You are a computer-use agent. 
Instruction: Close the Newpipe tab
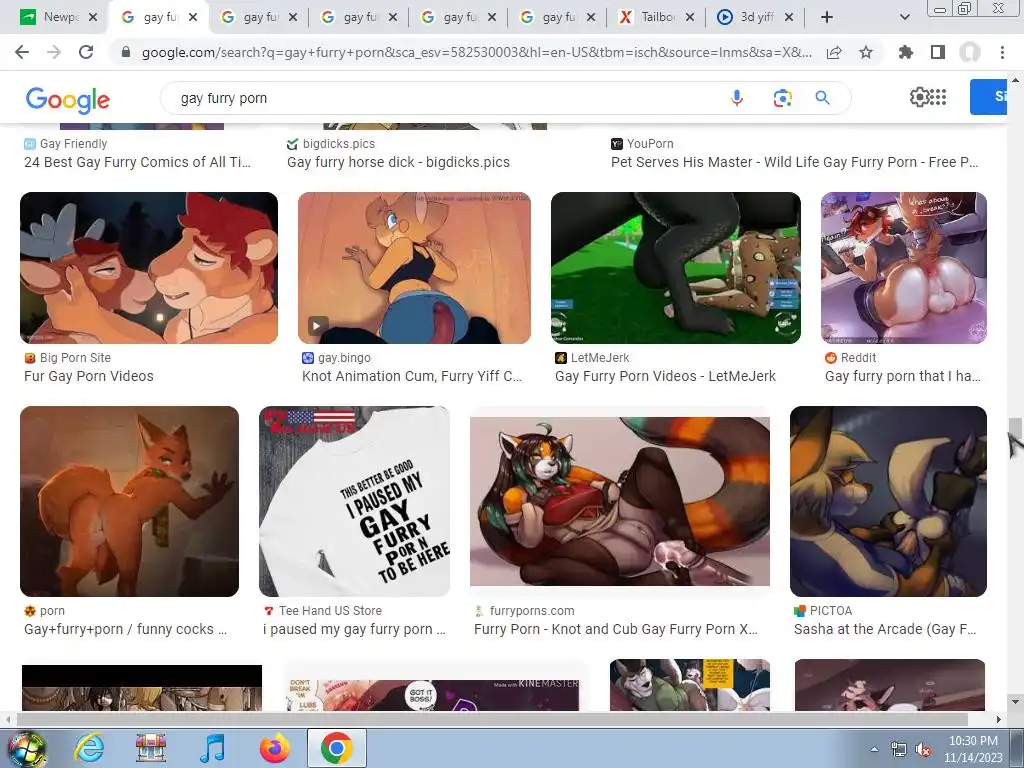pyautogui.click(x=93, y=18)
